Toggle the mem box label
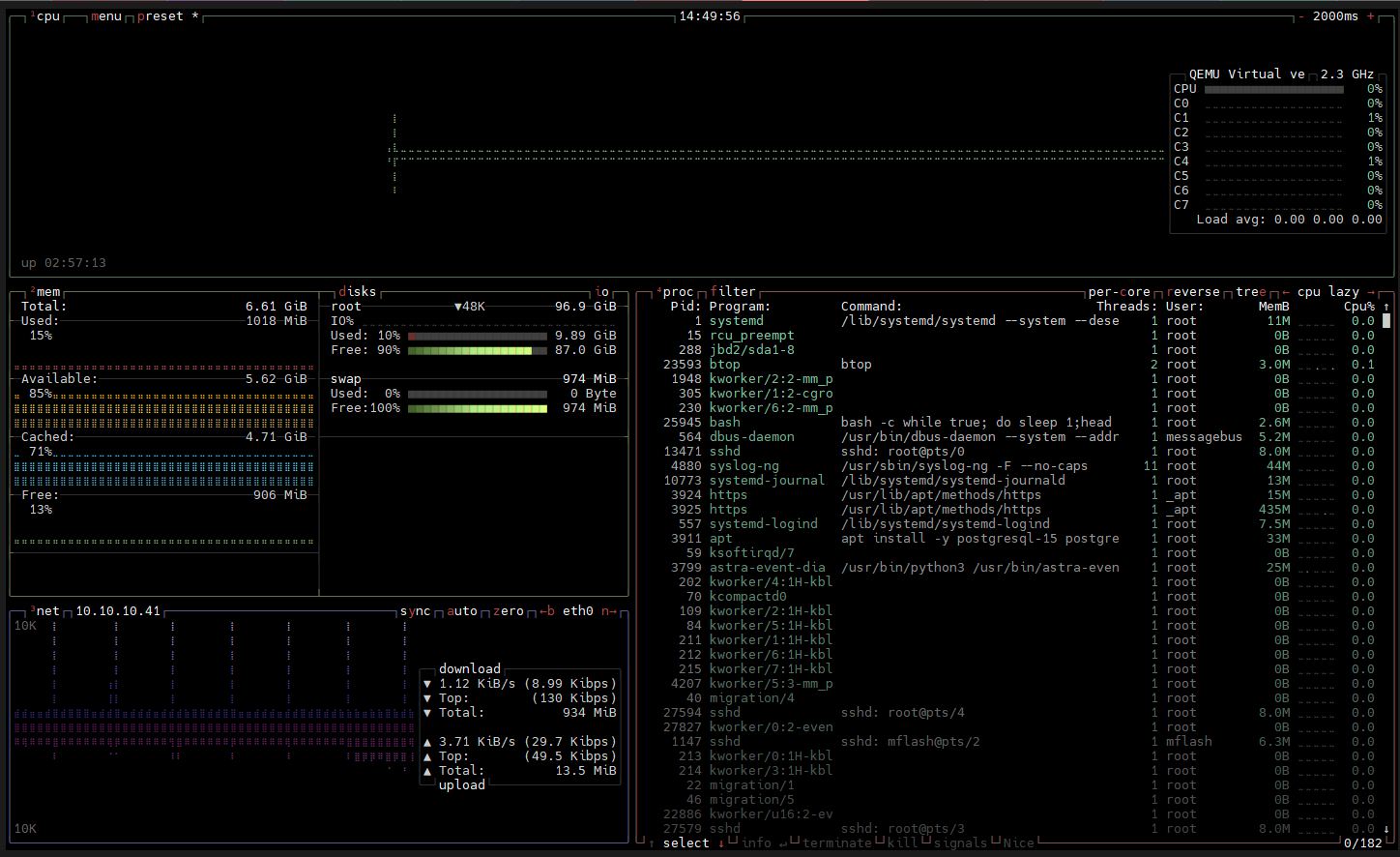The image size is (1400, 857). click(x=45, y=292)
